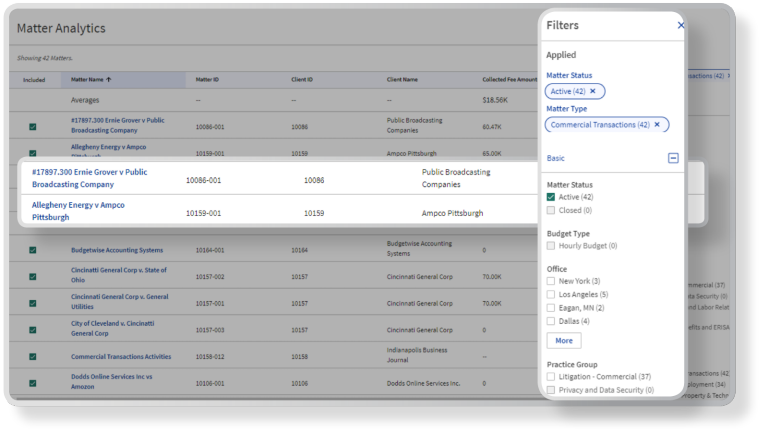Open the Budgetwise Accounting Systems matter
Screen dimensions: 768x432
(x=116, y=250)
